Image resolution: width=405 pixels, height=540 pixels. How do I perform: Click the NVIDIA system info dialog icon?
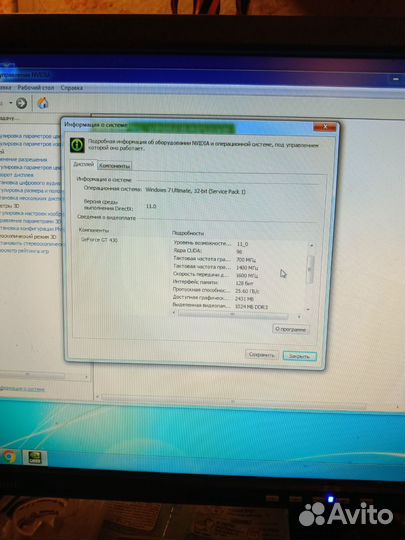(77, 145)
